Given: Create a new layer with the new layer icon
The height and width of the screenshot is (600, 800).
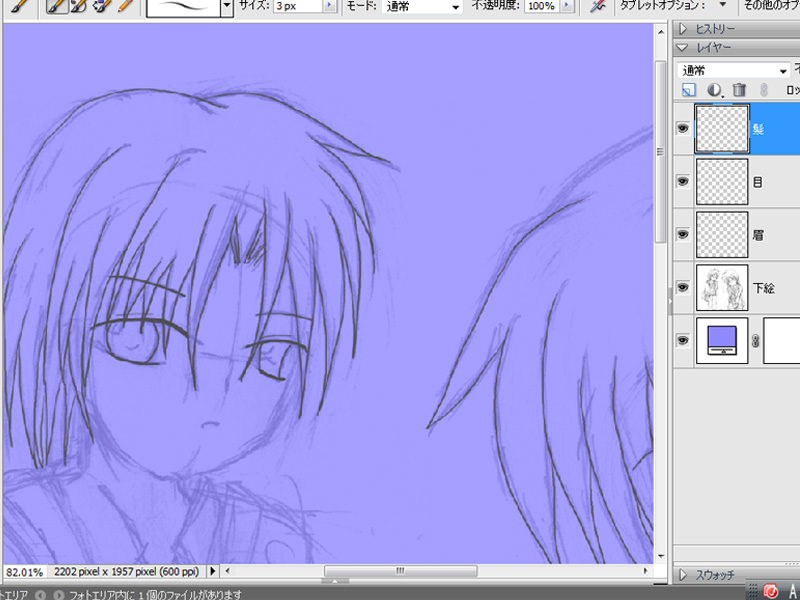Looking at the screenshot, I should [x=688, y=90].
